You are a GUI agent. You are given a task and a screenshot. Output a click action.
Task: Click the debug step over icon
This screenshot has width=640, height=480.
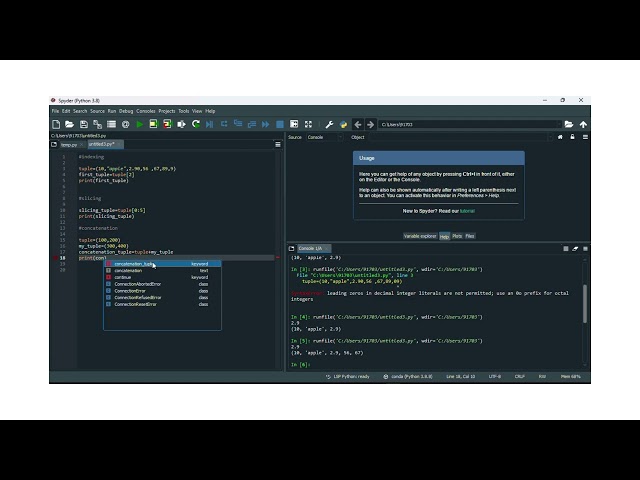click(224, 124)
